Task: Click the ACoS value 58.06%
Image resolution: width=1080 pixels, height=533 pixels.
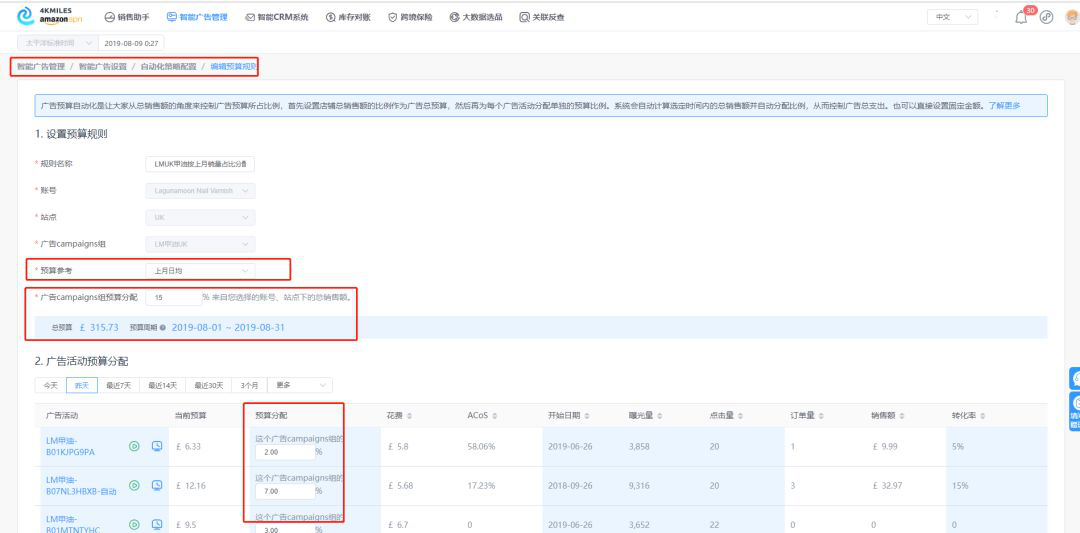Action: 481,446
